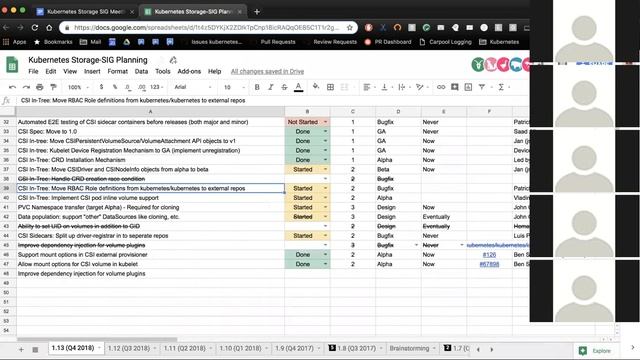Switch to the 1.10 (Q1 2018) sheet
Screen dimensions: 640x360
tap(240, 349)
